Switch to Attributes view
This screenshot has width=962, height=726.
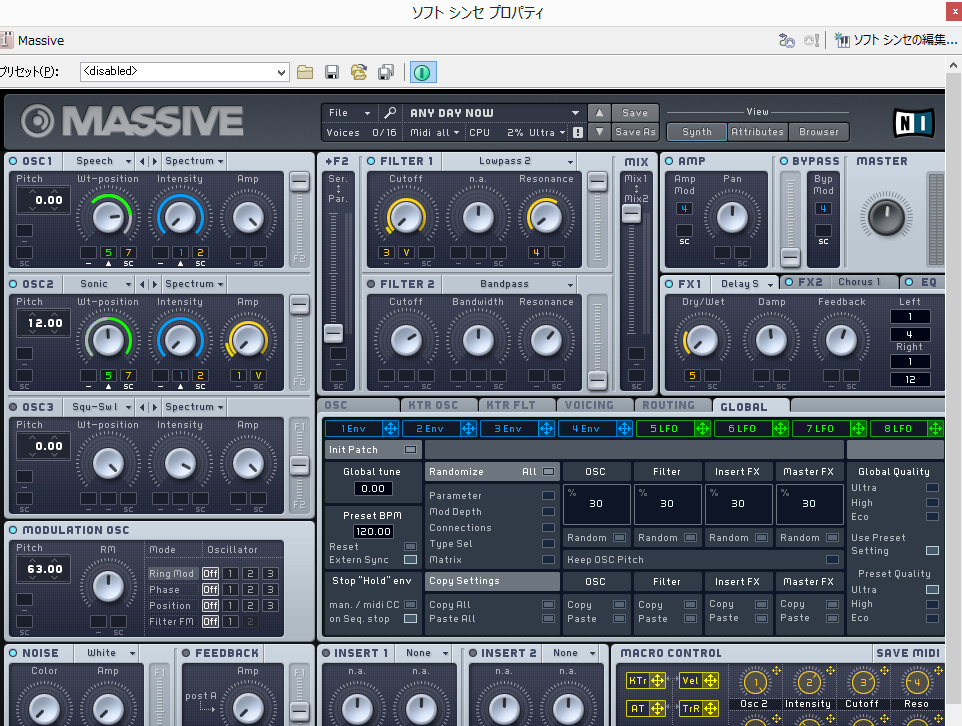(x=757, y=132)
